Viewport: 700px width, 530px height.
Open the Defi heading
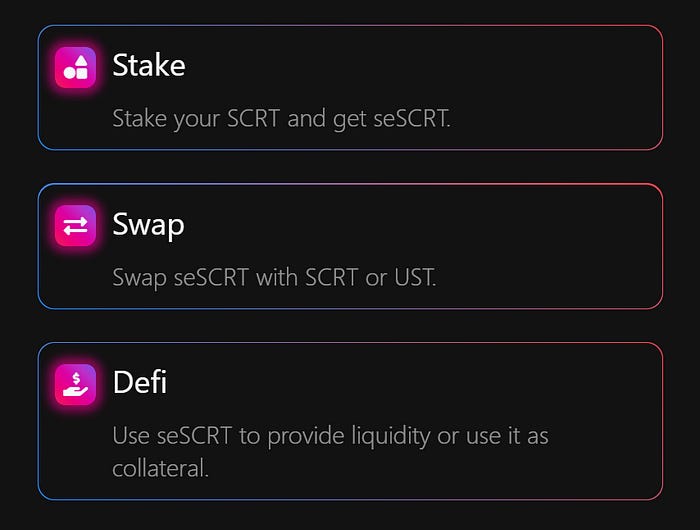[x=140, y=382]
